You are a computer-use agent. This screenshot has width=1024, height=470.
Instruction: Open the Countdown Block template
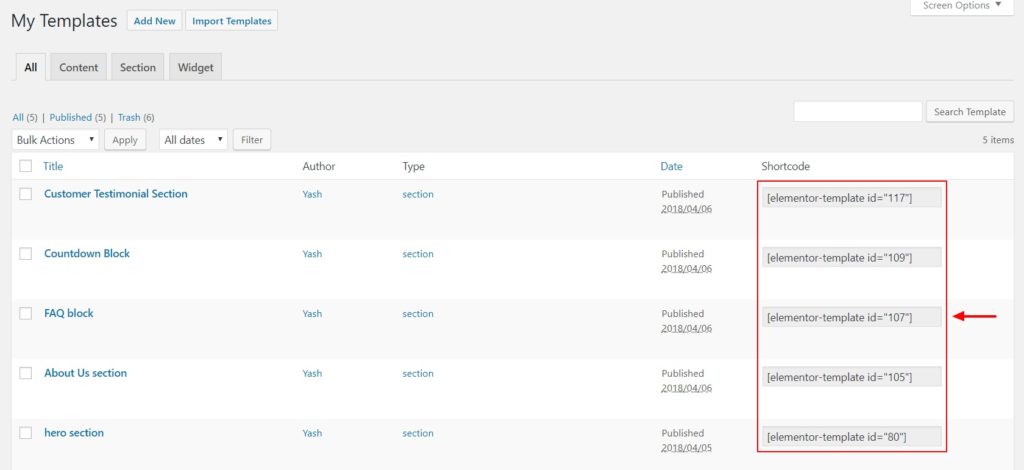click(x=87, y=253)
